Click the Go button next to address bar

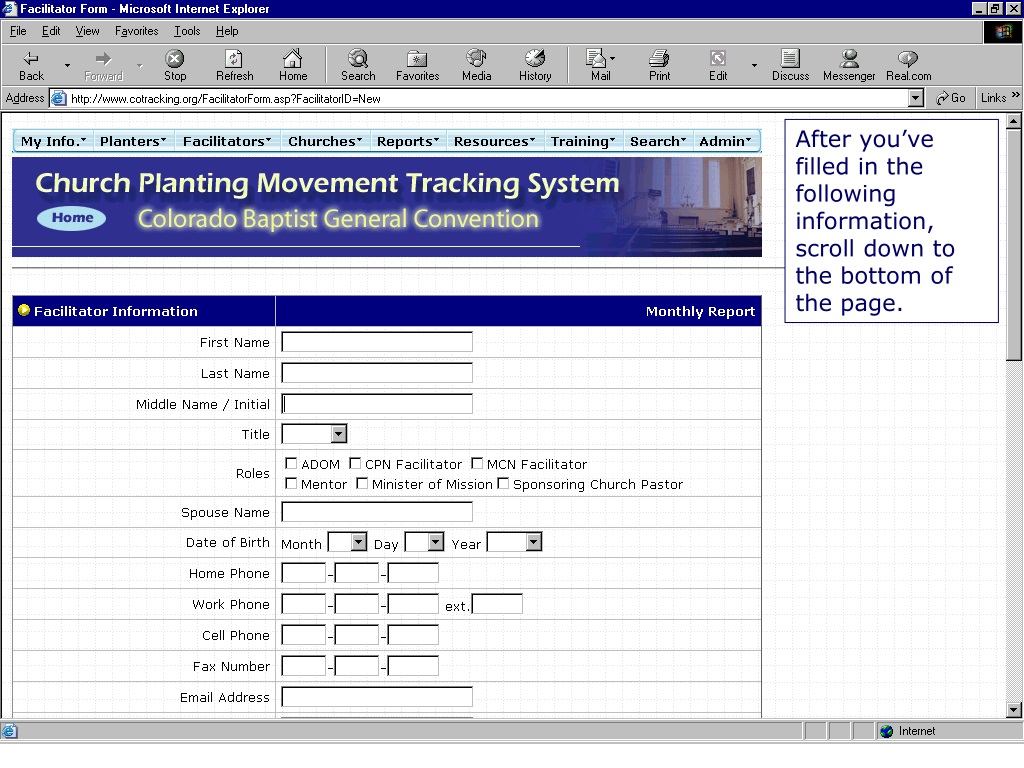click(950, 98)
